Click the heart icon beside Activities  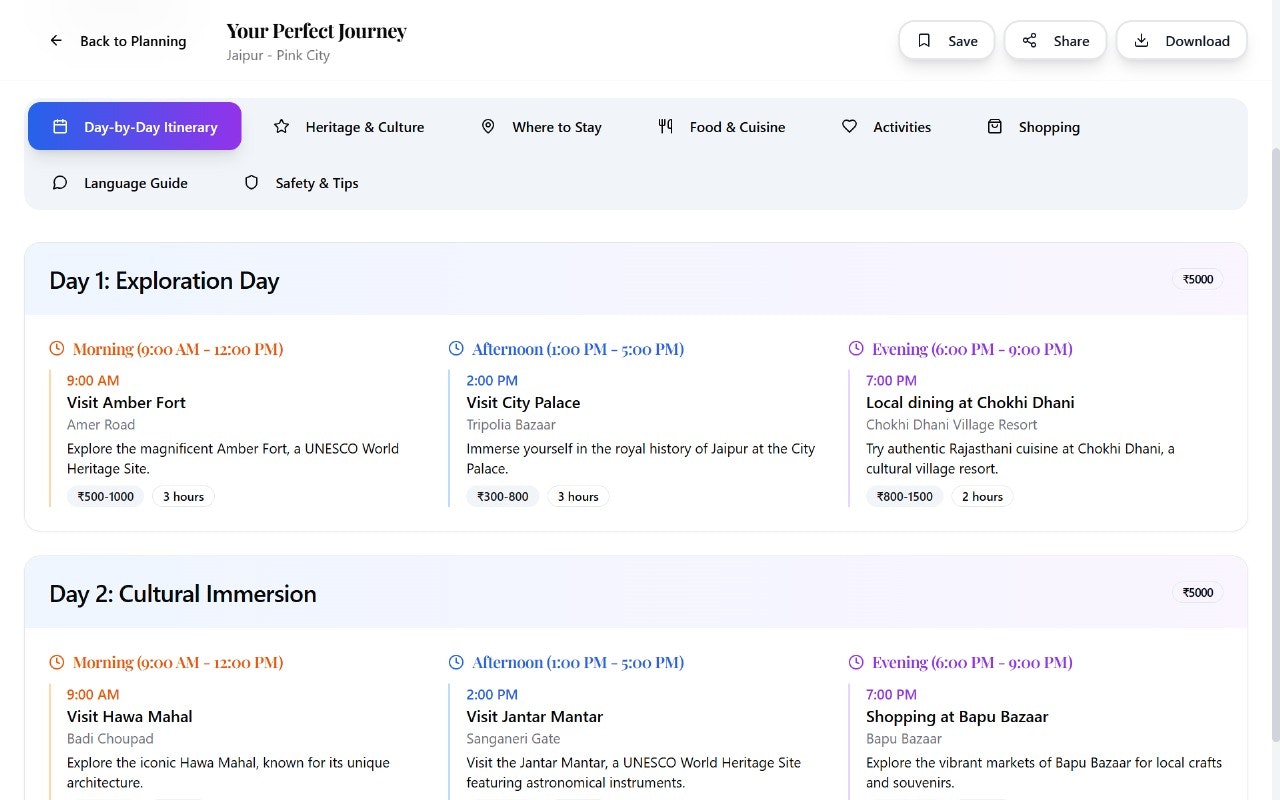point(849,127)
